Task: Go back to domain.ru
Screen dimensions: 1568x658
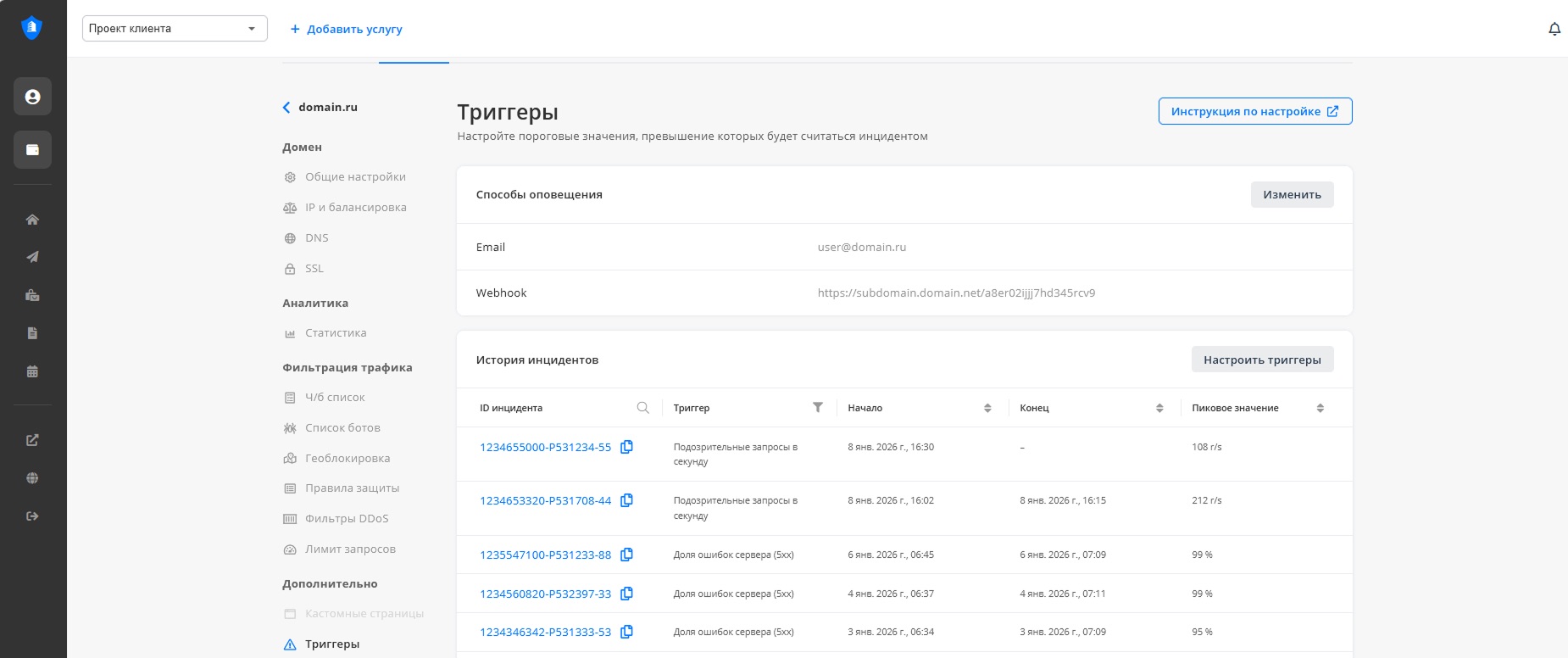Action: click(320, 108)
